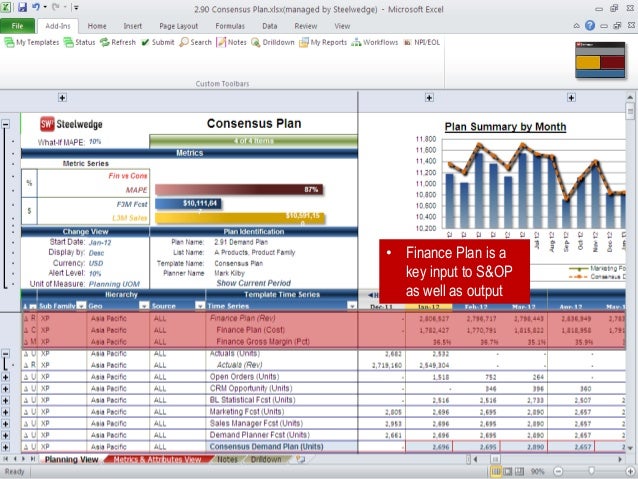Expand the column group above the chart title
The width and height of the screenshot is (638, 479).
[429, 98]
